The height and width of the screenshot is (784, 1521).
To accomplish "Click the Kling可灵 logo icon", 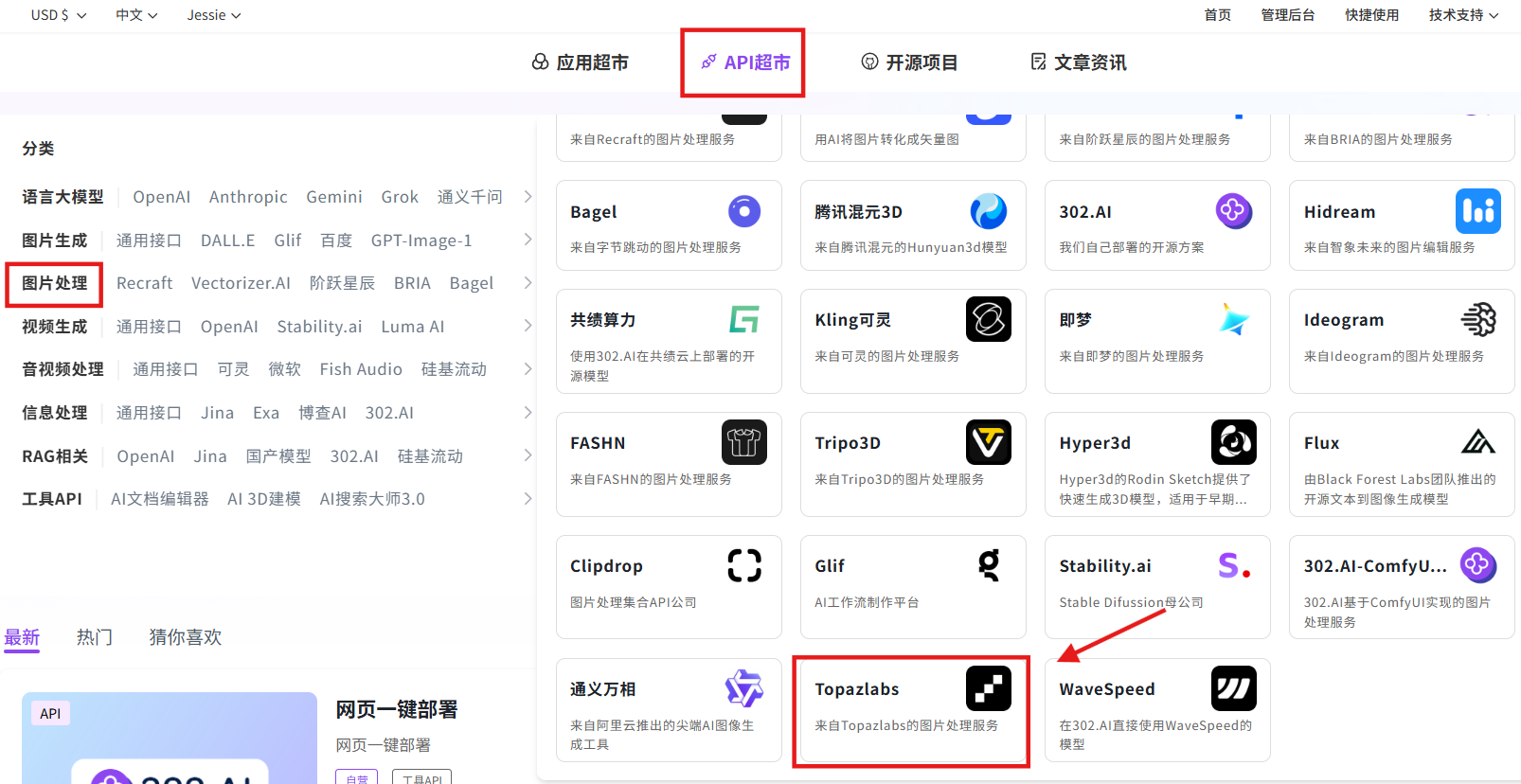I will (x=988, y=319).
